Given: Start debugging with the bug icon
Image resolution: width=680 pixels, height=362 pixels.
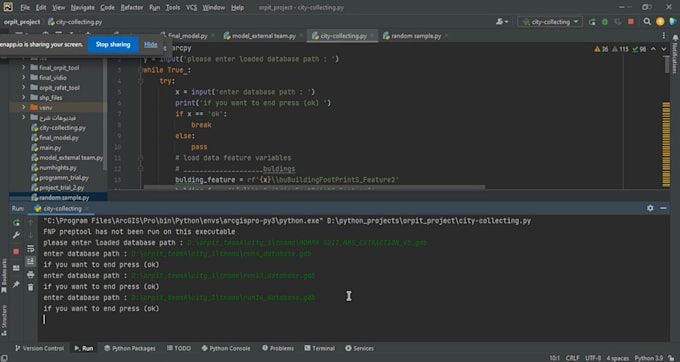Looking at the screenshot, I should pos(605,22).
